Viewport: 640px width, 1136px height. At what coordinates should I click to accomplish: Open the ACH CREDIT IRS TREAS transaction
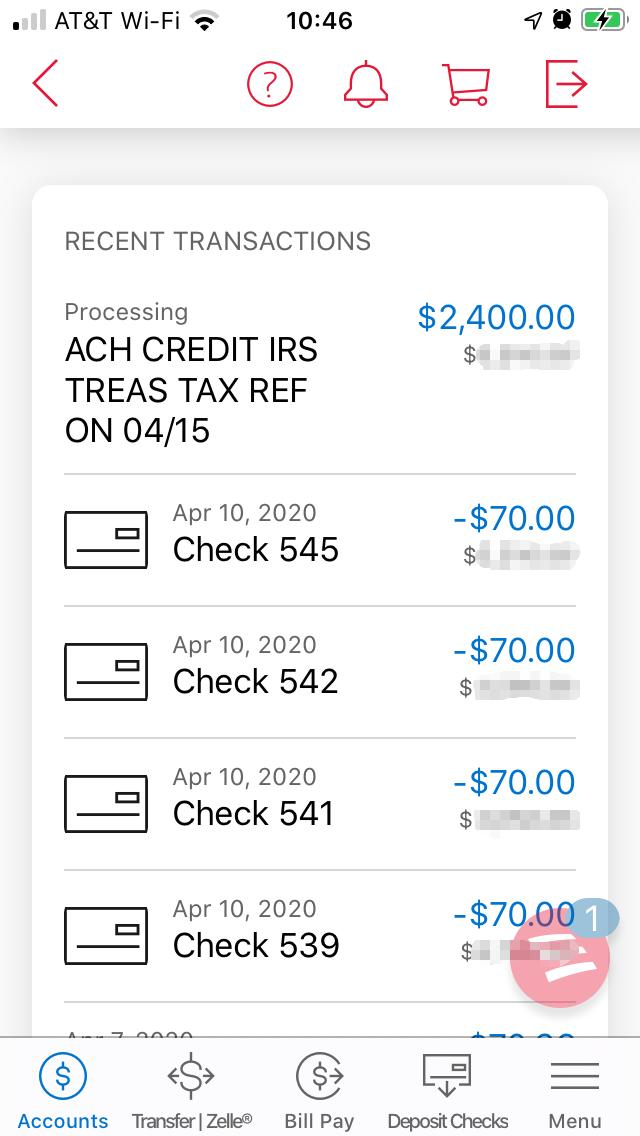click(192, 390)
